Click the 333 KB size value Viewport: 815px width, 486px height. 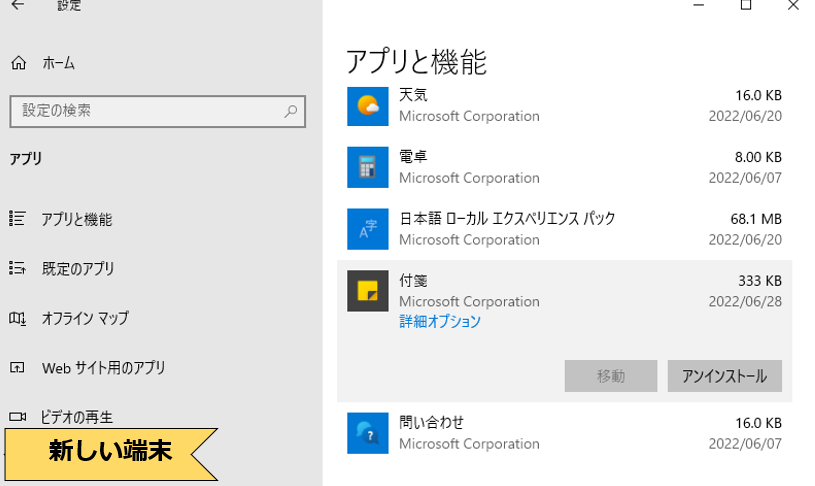pos(760,281)
